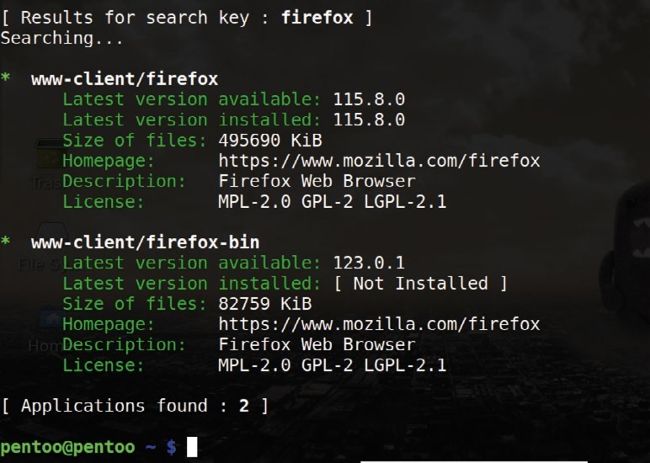Click the "Searching..." status line

62,38
